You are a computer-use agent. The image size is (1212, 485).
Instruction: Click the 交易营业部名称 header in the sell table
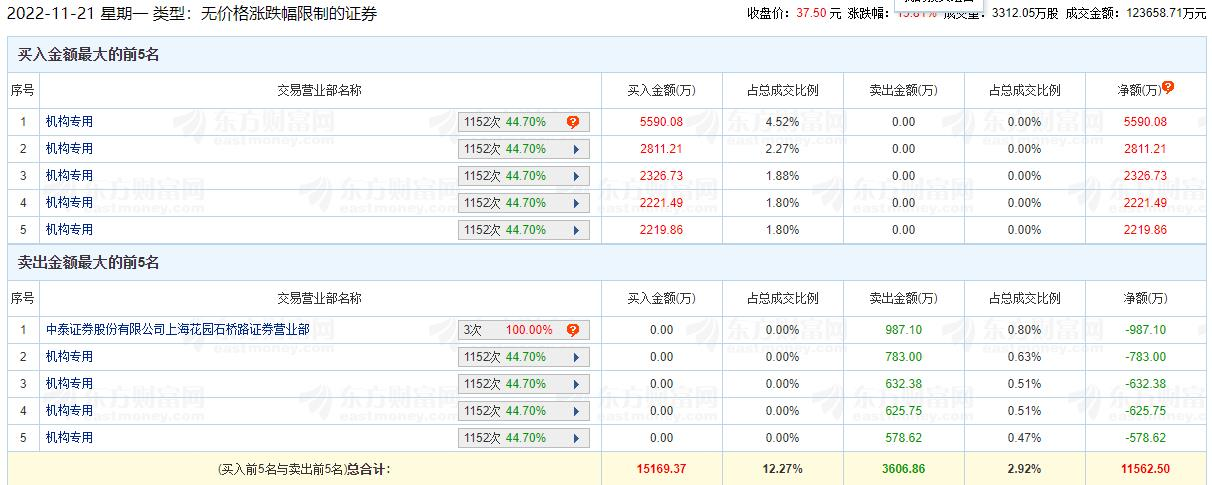pyautogui.click(x=319, y=298)
